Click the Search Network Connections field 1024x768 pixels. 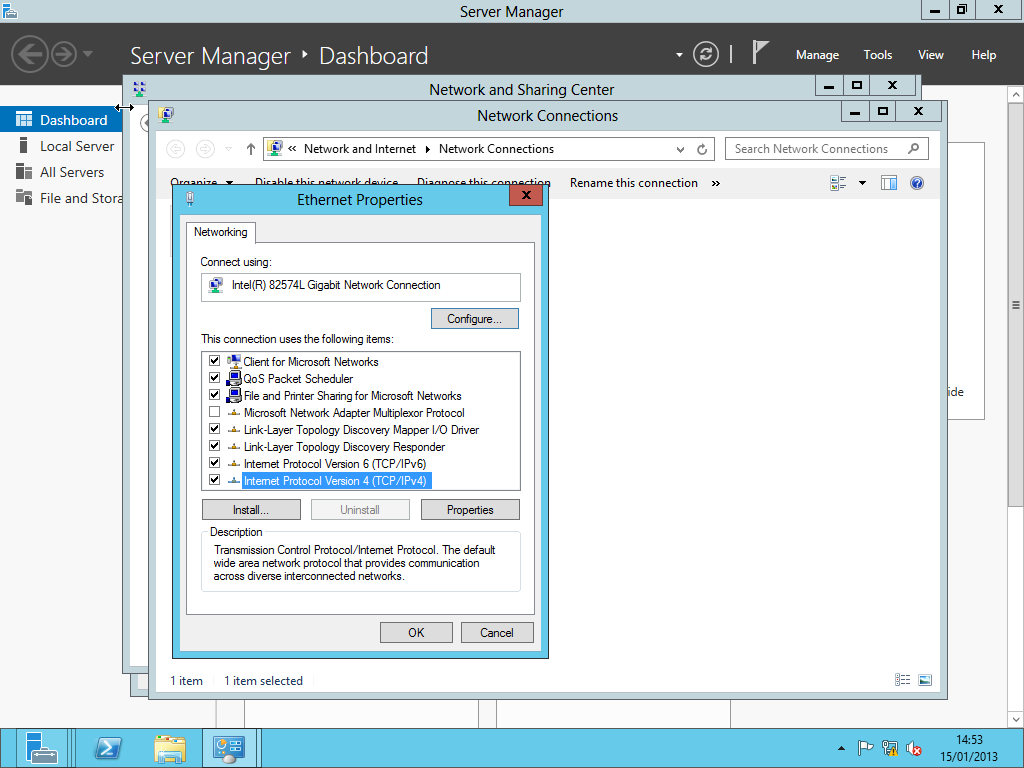(x=815, y=149)
